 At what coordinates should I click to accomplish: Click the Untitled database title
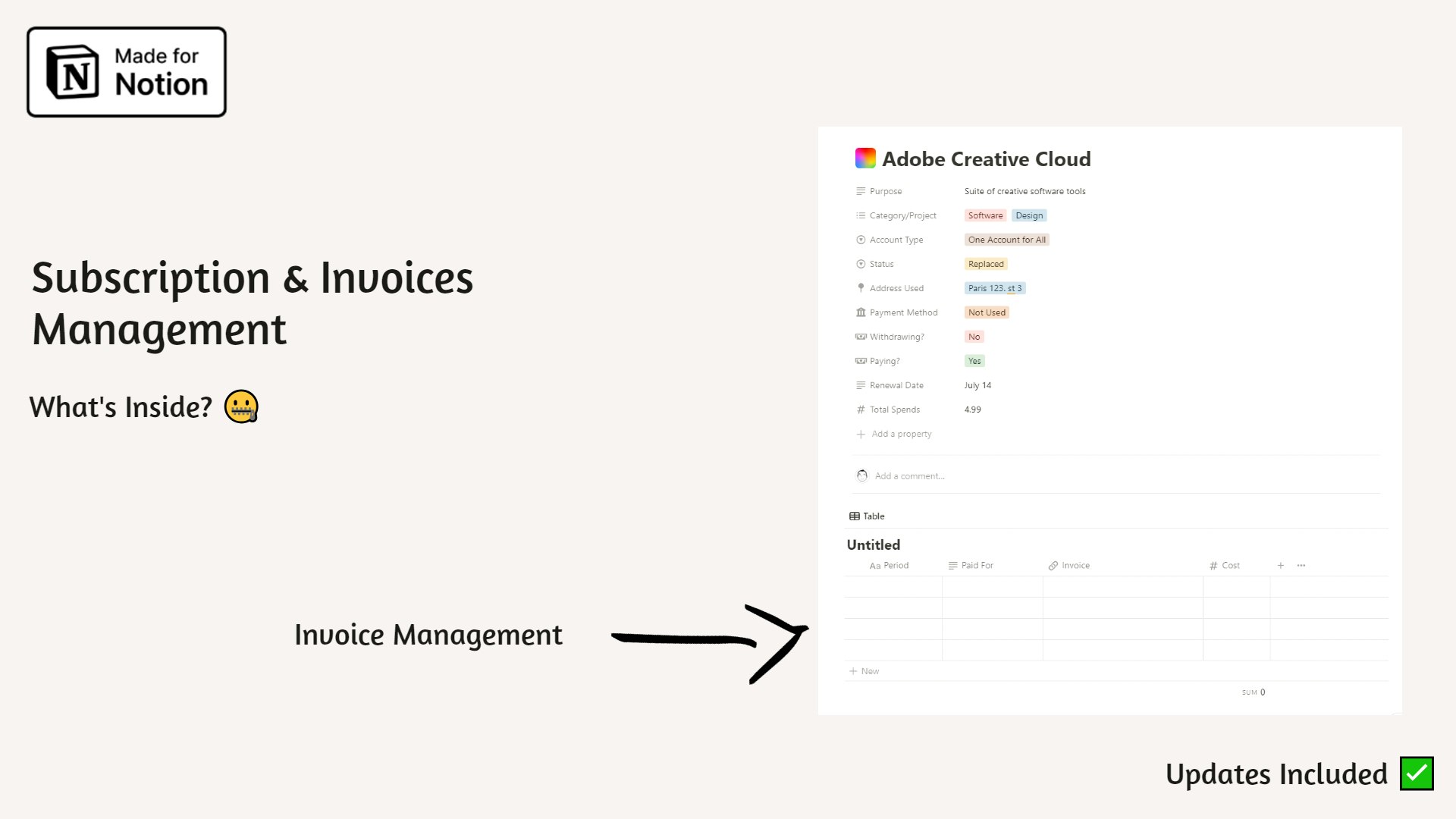[874, 545]
